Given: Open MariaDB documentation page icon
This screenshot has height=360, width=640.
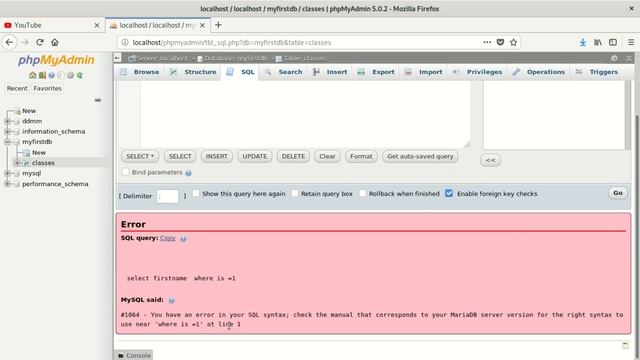Looking at the screenshot, I should coord(61,75).
